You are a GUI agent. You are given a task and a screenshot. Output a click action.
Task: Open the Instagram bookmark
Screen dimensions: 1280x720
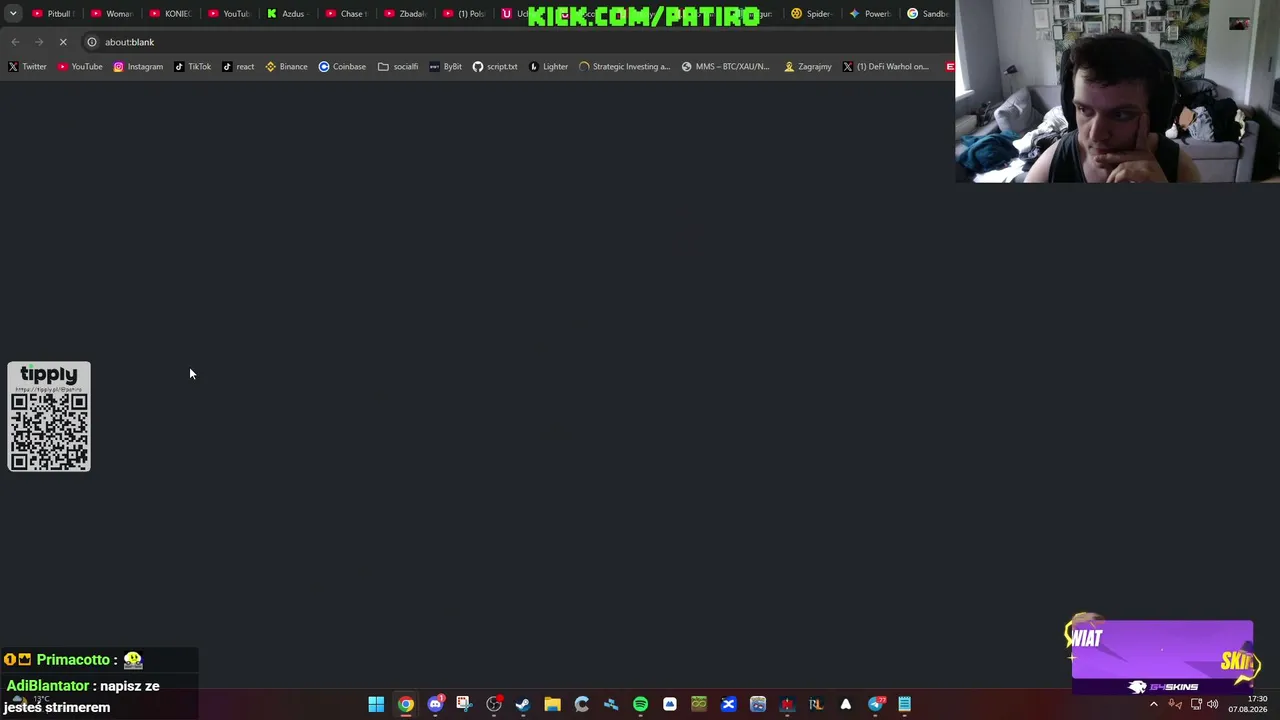138,67
